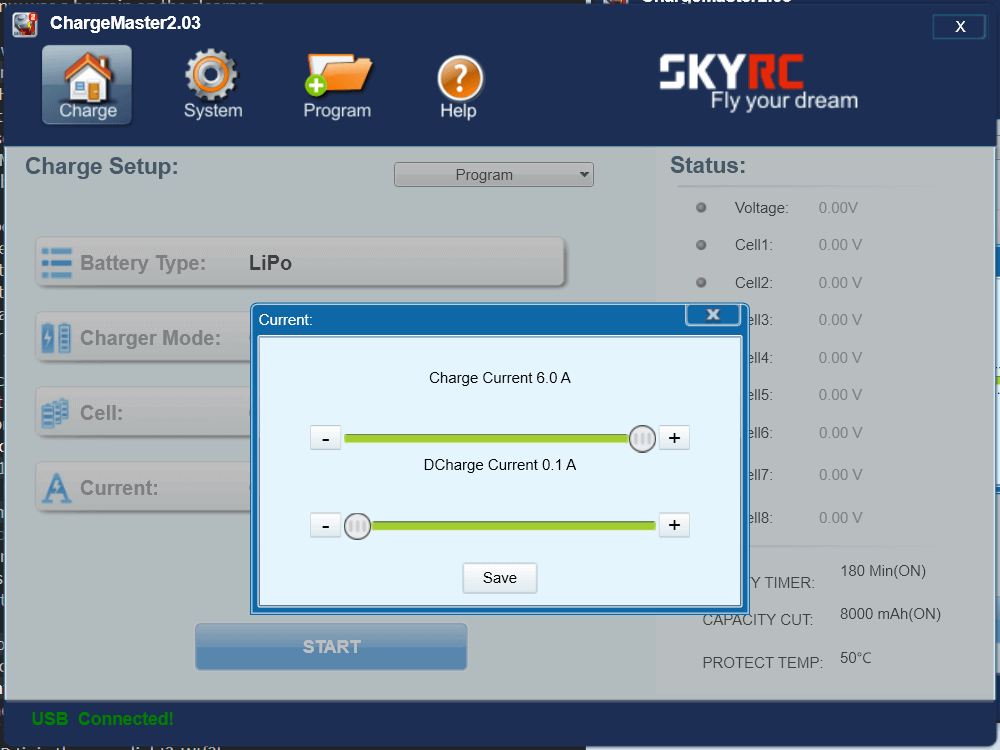Image resolution: width=1000 pixels, height=750 pixels.
Task: Click the Current letter A icon
Action: (x=56, y=488)
